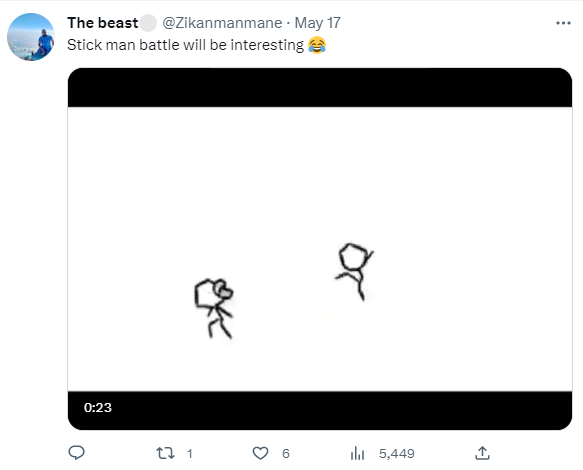This screenshot has width=583, height=470.
Task: Click the retweet arrows icon
Action: point(165,453)
